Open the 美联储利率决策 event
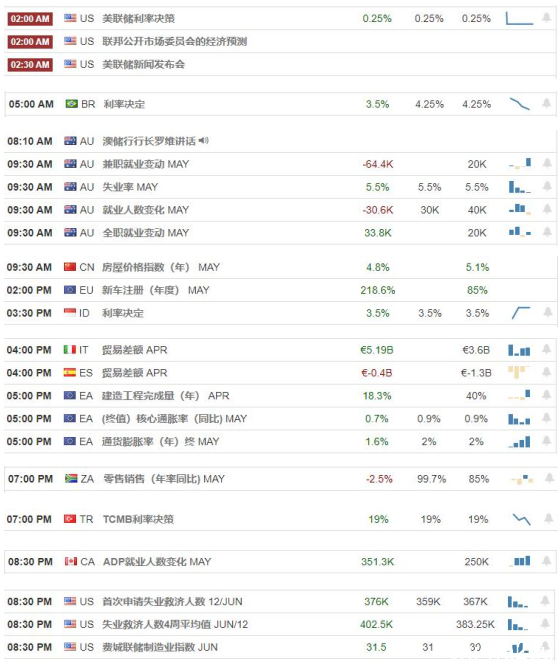 click(x=138, y=19)
